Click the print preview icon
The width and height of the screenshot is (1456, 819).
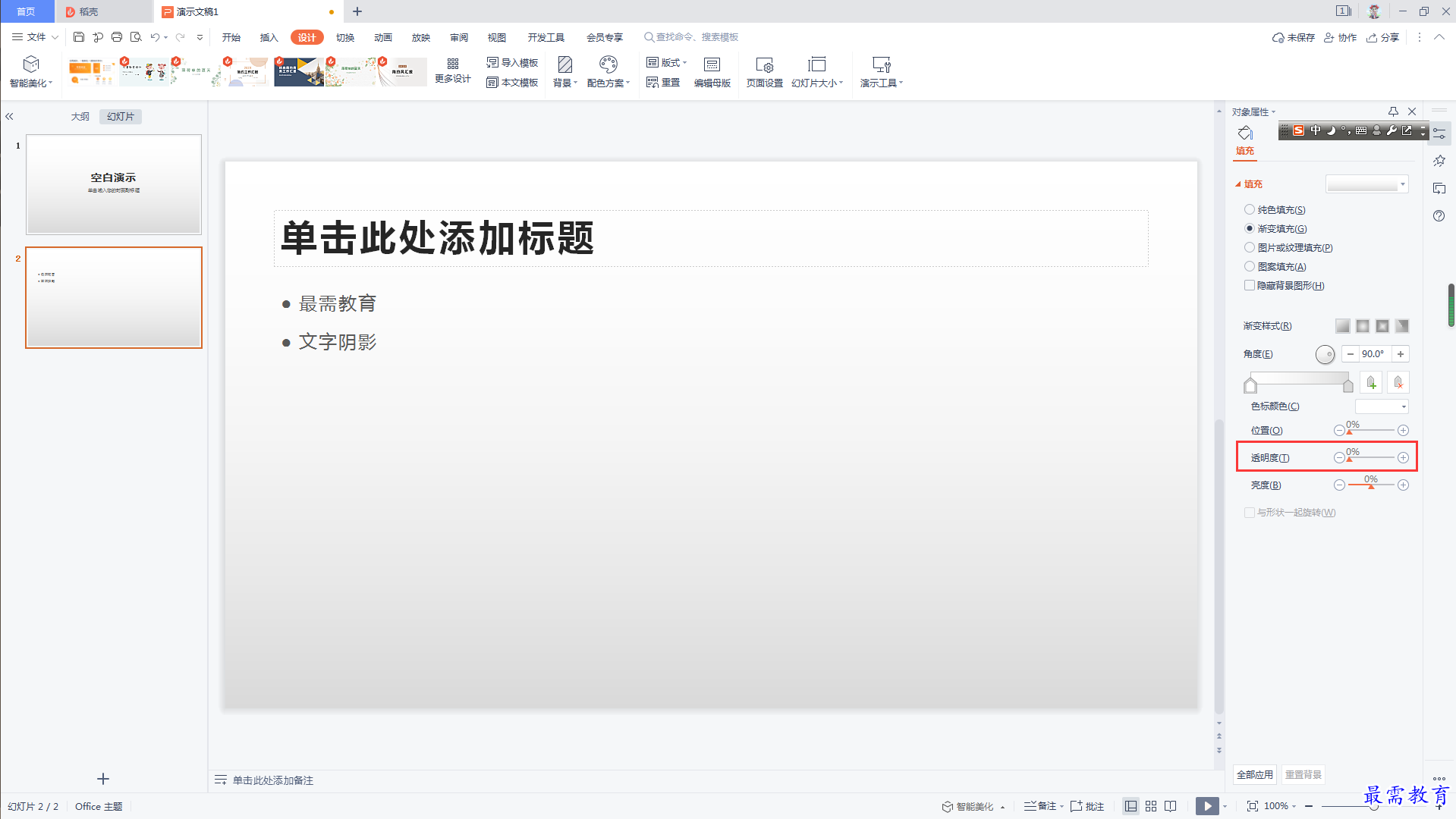136,36
